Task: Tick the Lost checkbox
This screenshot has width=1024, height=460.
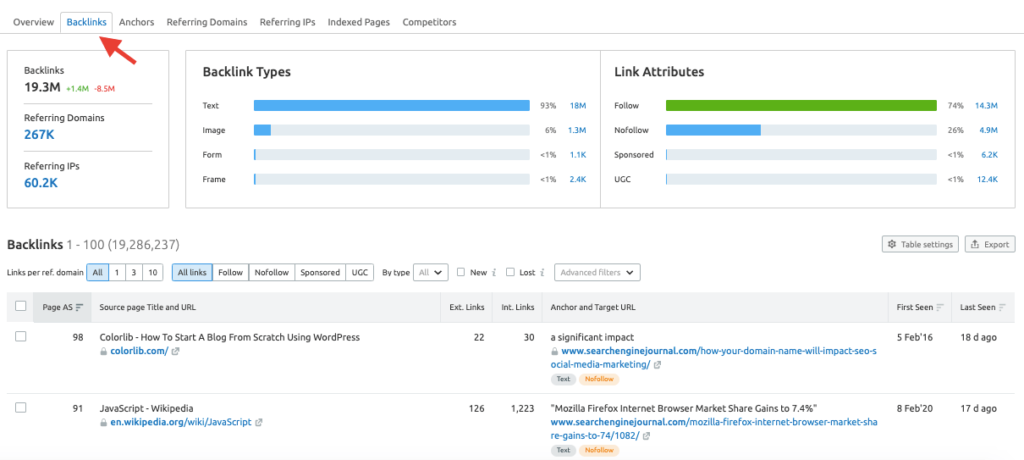Action: click(510, 272)
